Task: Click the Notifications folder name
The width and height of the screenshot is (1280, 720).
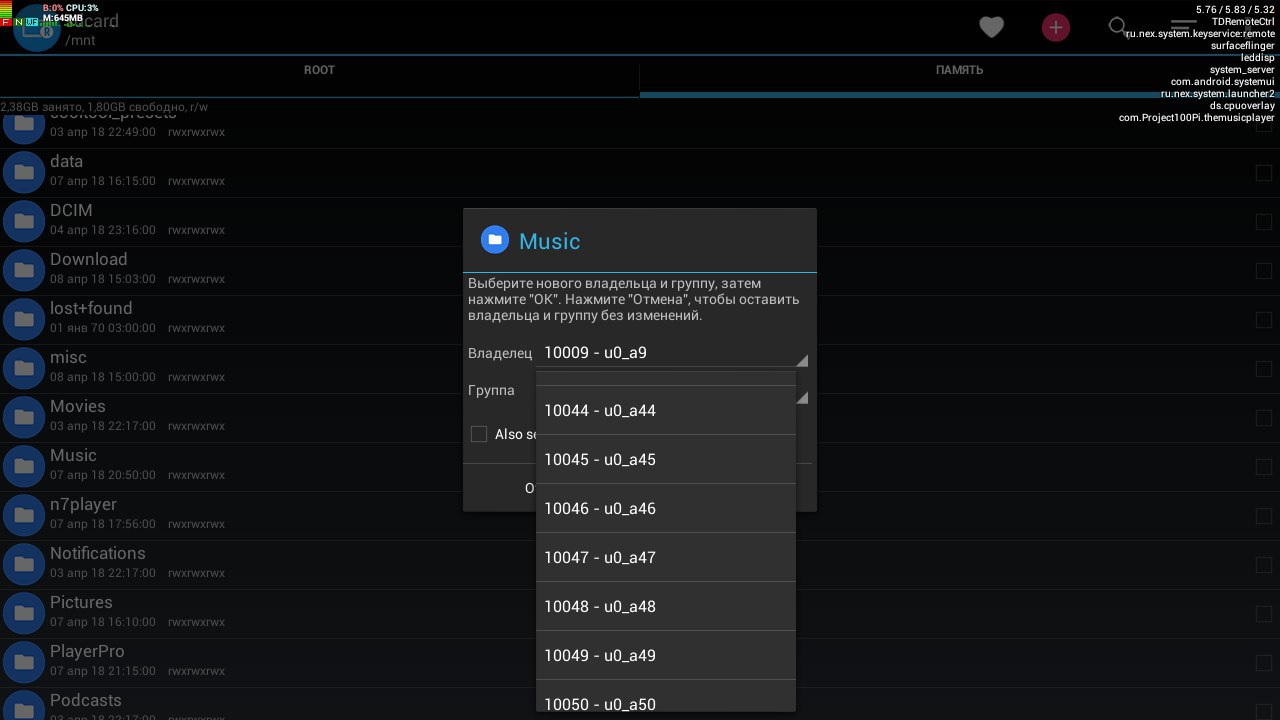Action: coord(98,553)
